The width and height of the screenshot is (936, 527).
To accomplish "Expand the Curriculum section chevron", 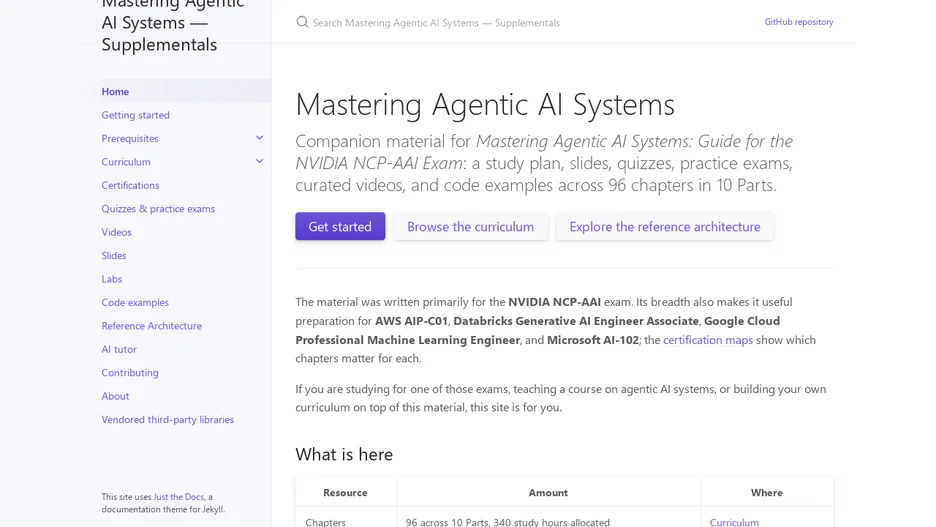I will (260, 161).
